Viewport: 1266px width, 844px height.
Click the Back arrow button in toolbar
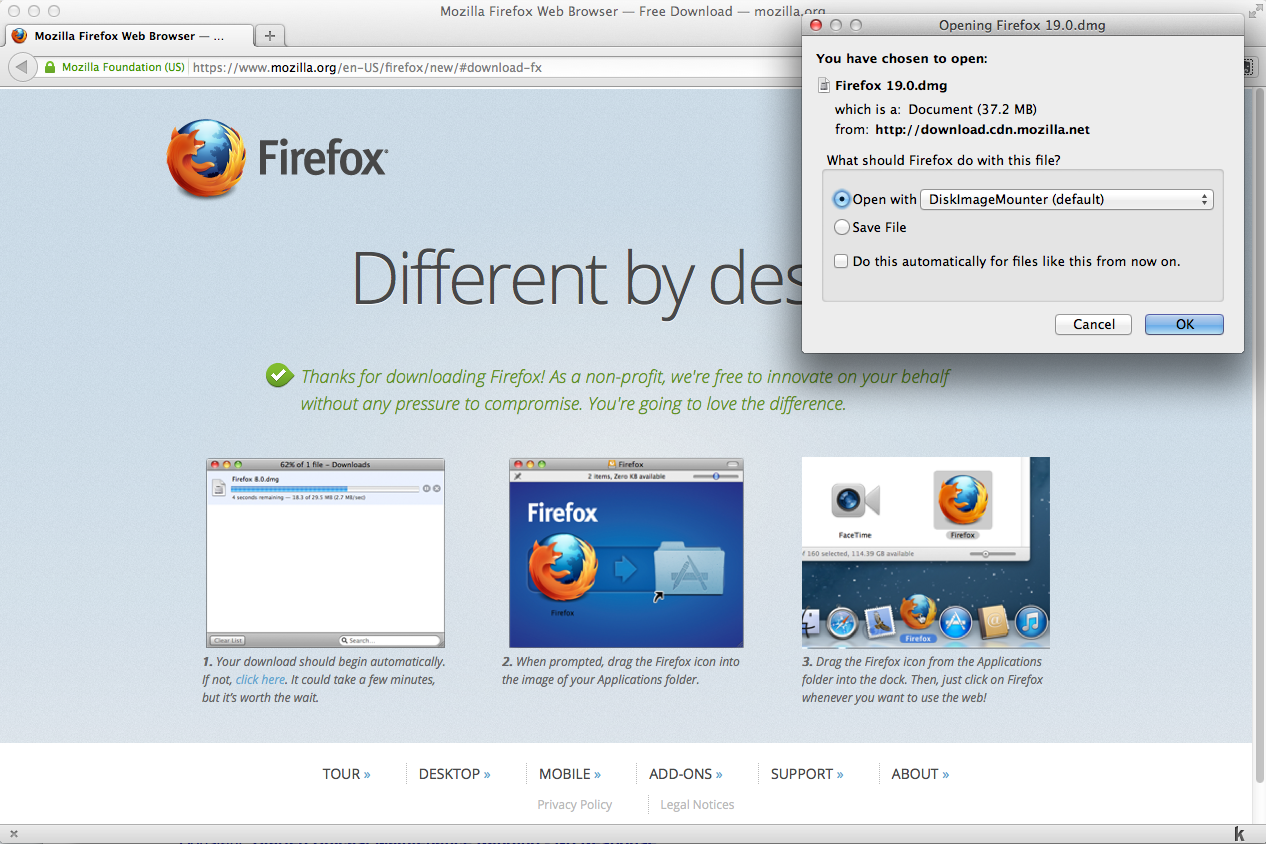pyautogui.click(x=21, y=67)
